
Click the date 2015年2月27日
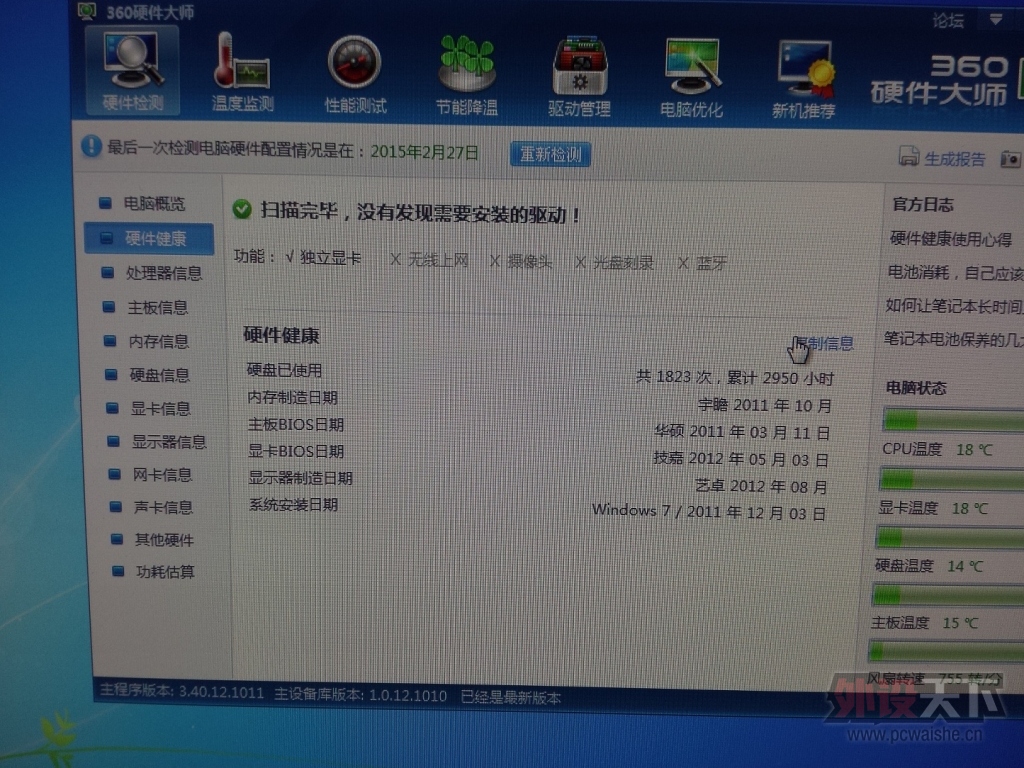(424, 152)
